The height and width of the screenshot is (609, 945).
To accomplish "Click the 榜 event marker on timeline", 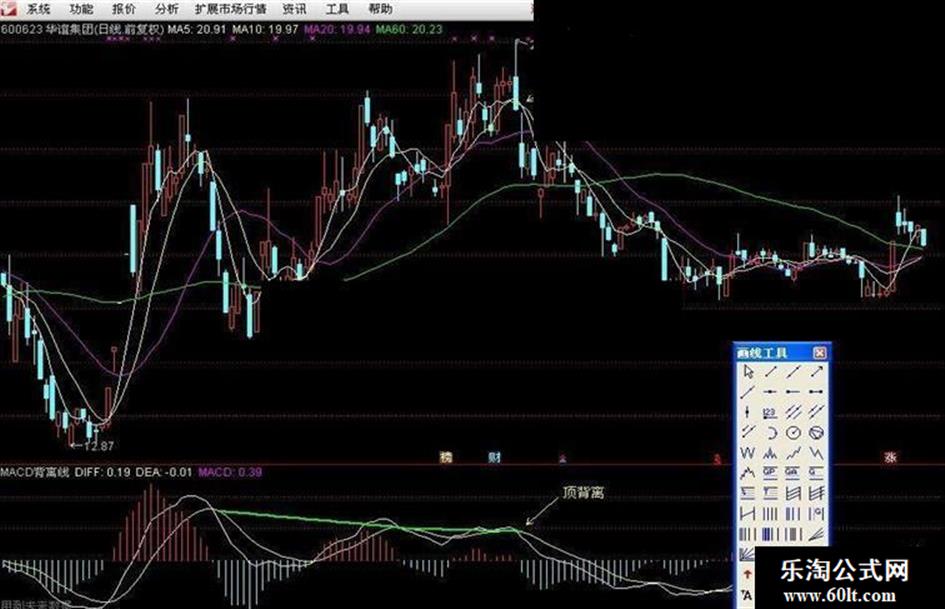I will pyautogui.click(x=446, y=458).
